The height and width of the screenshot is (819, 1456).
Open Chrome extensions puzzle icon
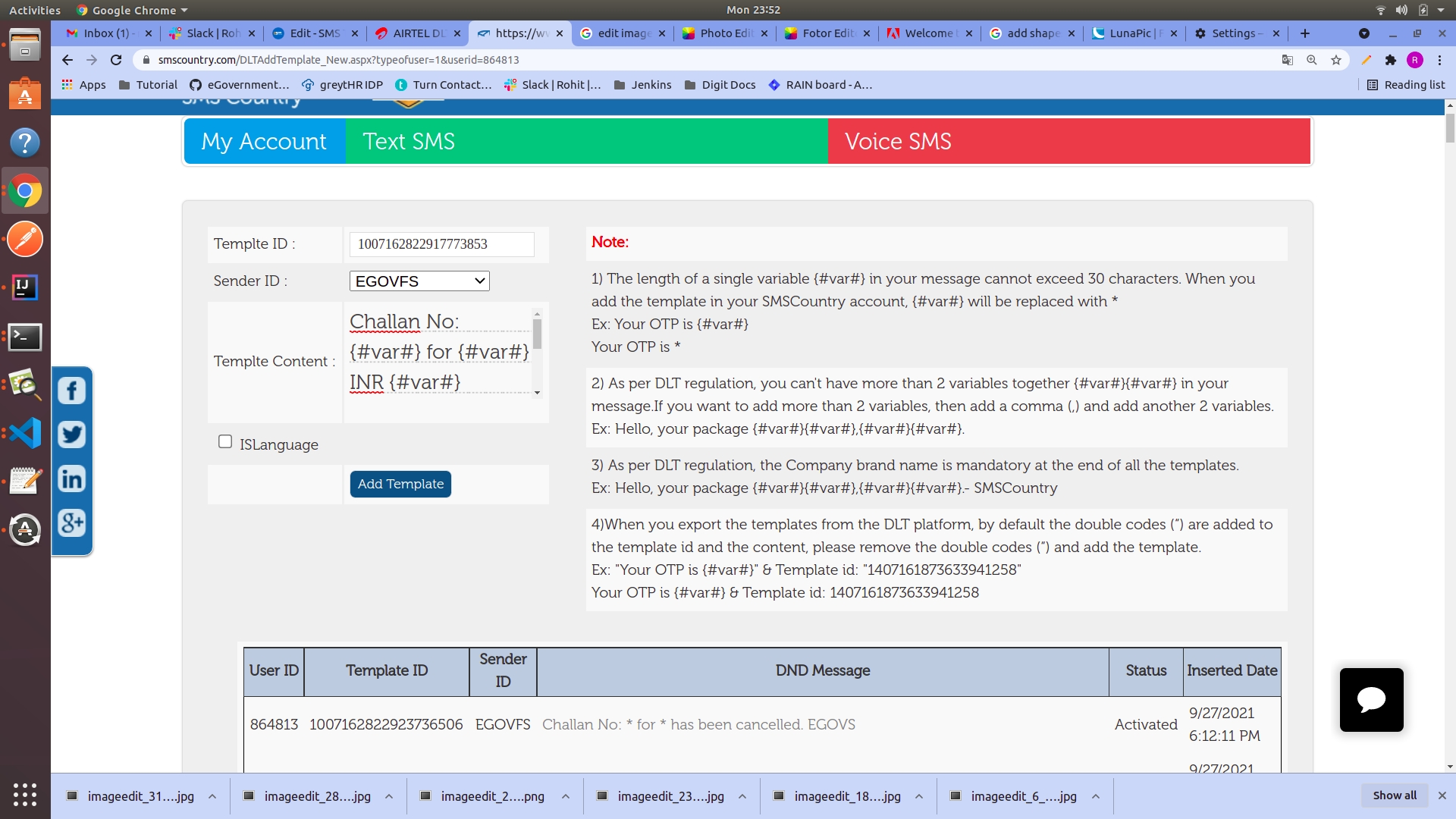[1390, 60]
